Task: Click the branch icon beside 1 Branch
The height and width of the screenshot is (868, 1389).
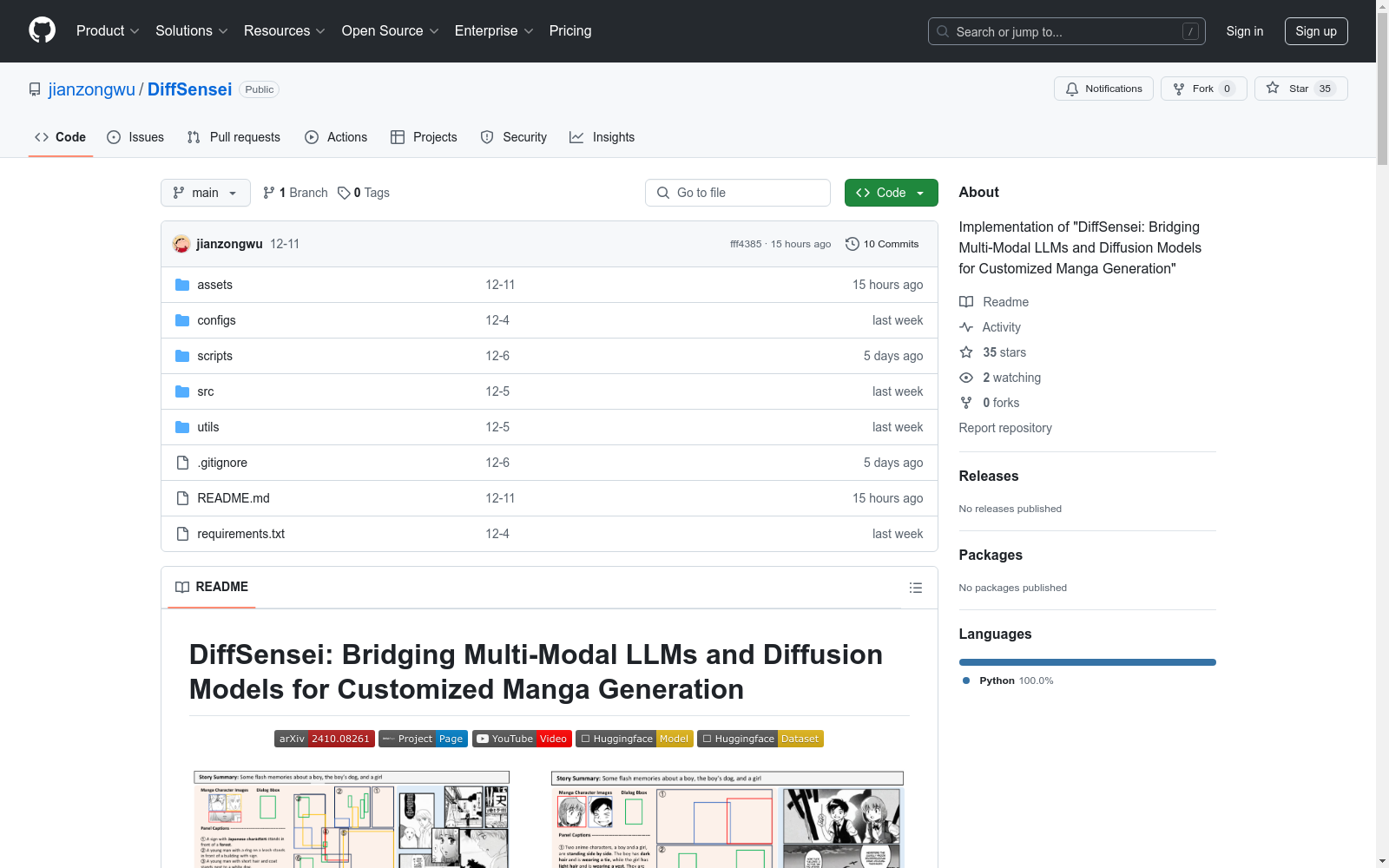Action: 269,193
